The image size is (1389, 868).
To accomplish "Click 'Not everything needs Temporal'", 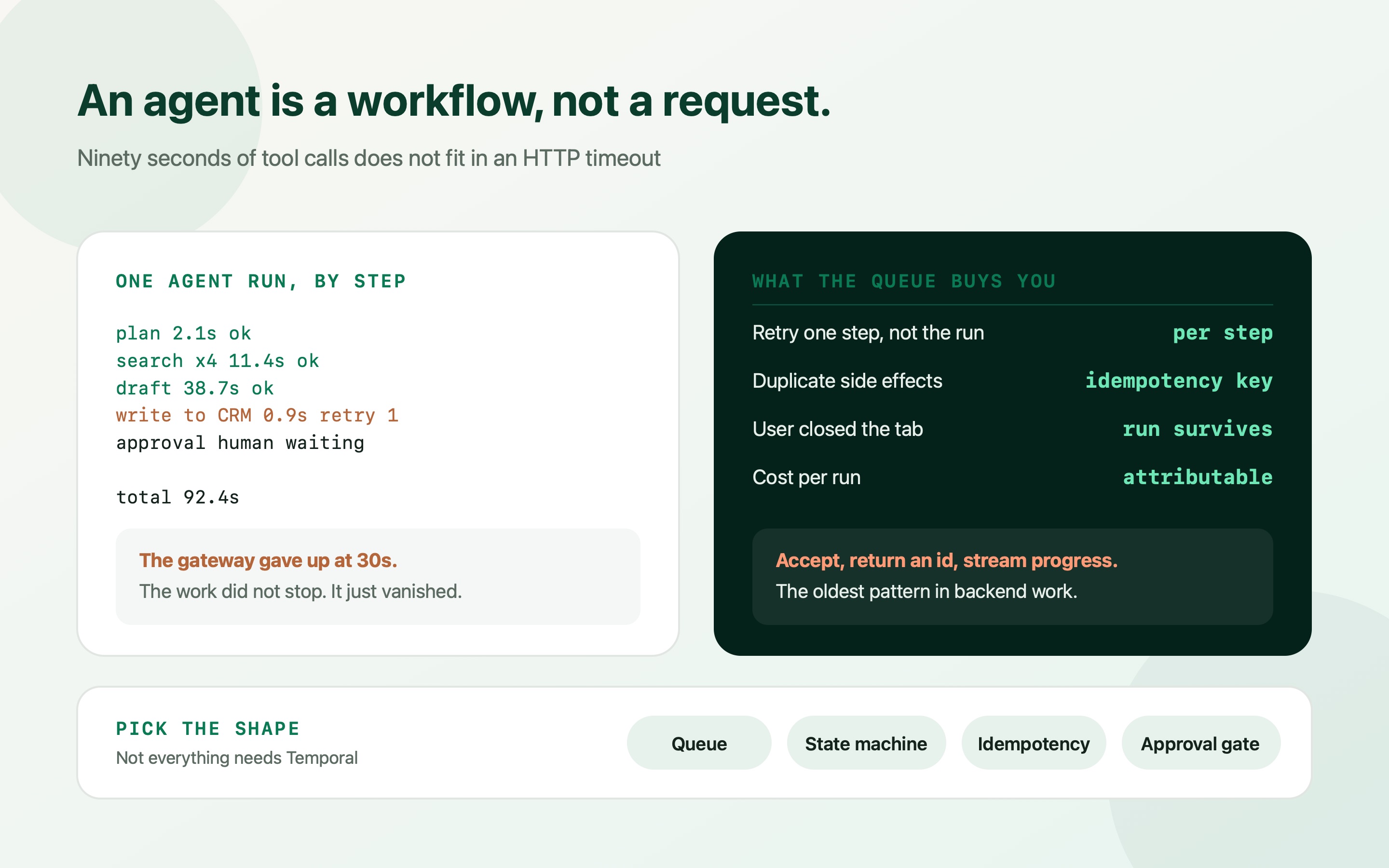I will point(236,758).
